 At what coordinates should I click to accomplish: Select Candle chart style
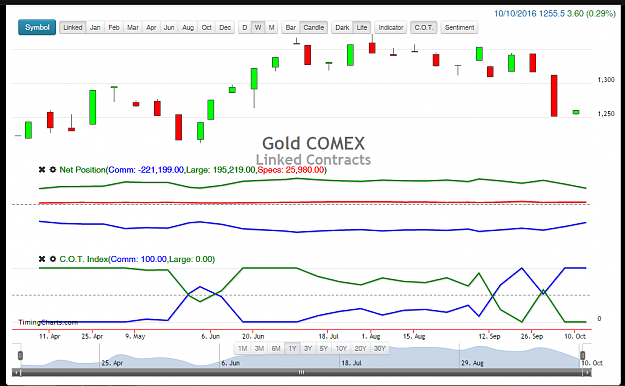tap(314, 28)
